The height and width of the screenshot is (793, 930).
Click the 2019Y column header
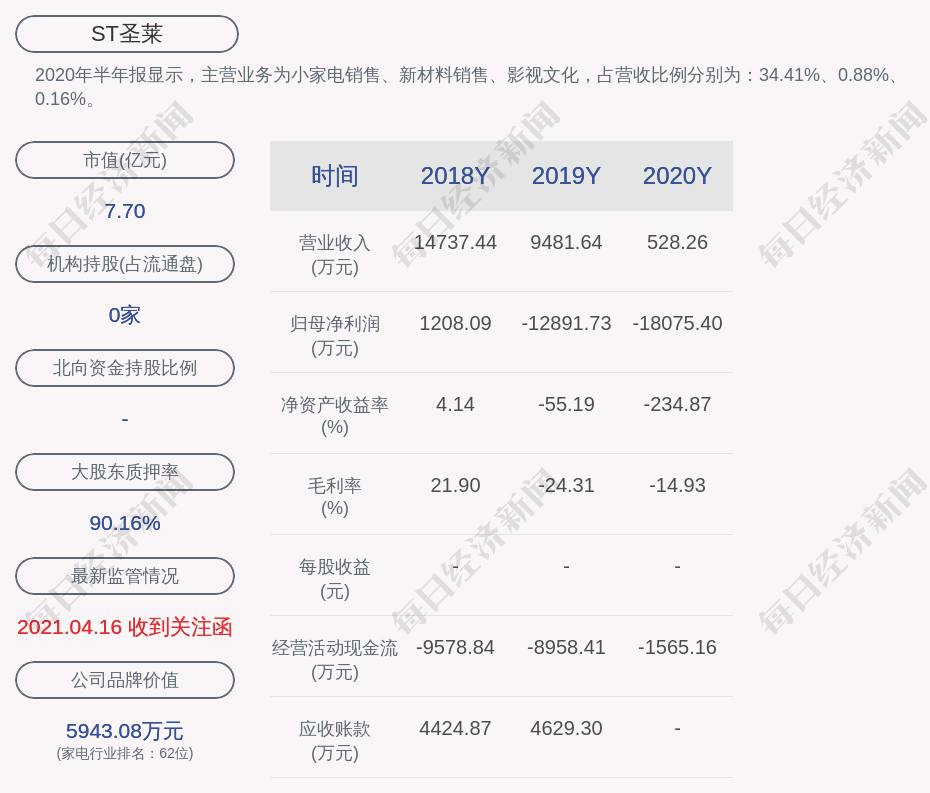[566, 176]
